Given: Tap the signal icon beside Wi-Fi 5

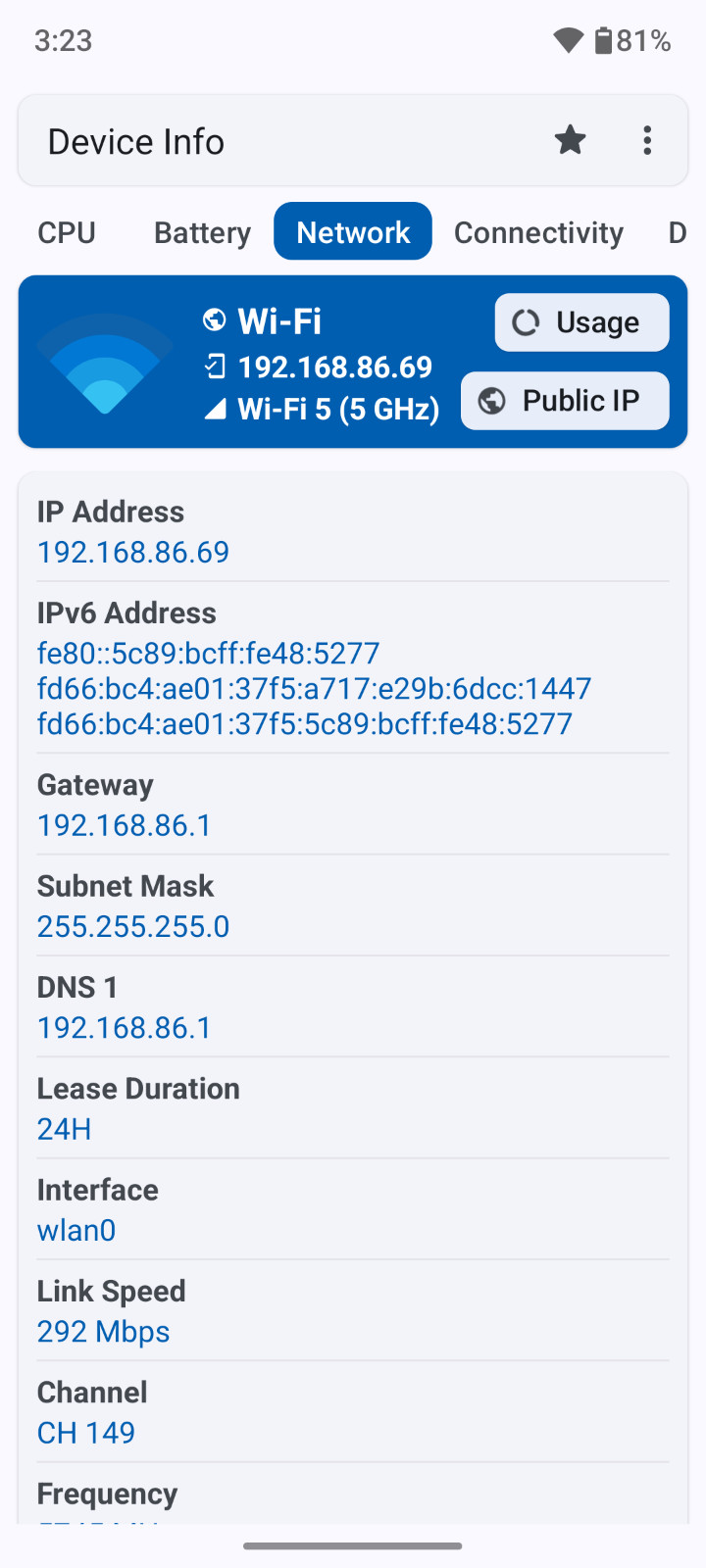Looking at the screenshot, I should [215, 409].
